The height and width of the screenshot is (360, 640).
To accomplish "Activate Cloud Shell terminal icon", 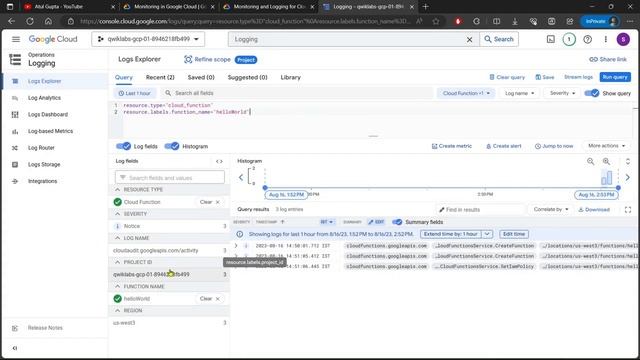I will (x=551, y=39).
